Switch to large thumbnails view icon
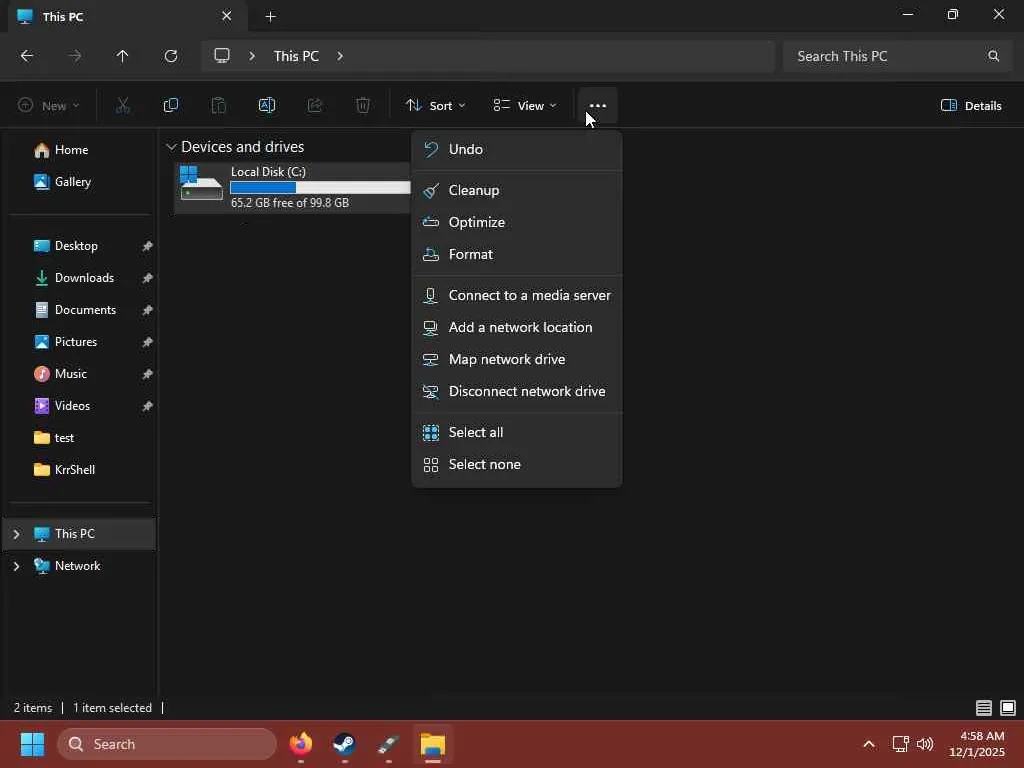 point(1007,708)
